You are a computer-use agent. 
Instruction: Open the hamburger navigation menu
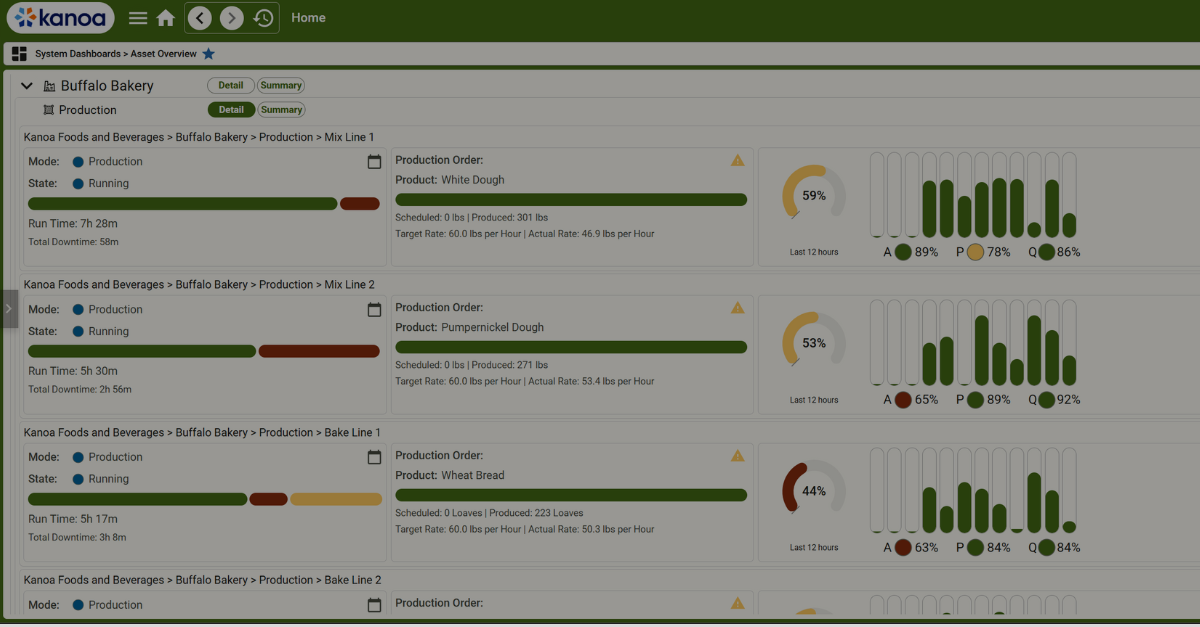(137, 17)
